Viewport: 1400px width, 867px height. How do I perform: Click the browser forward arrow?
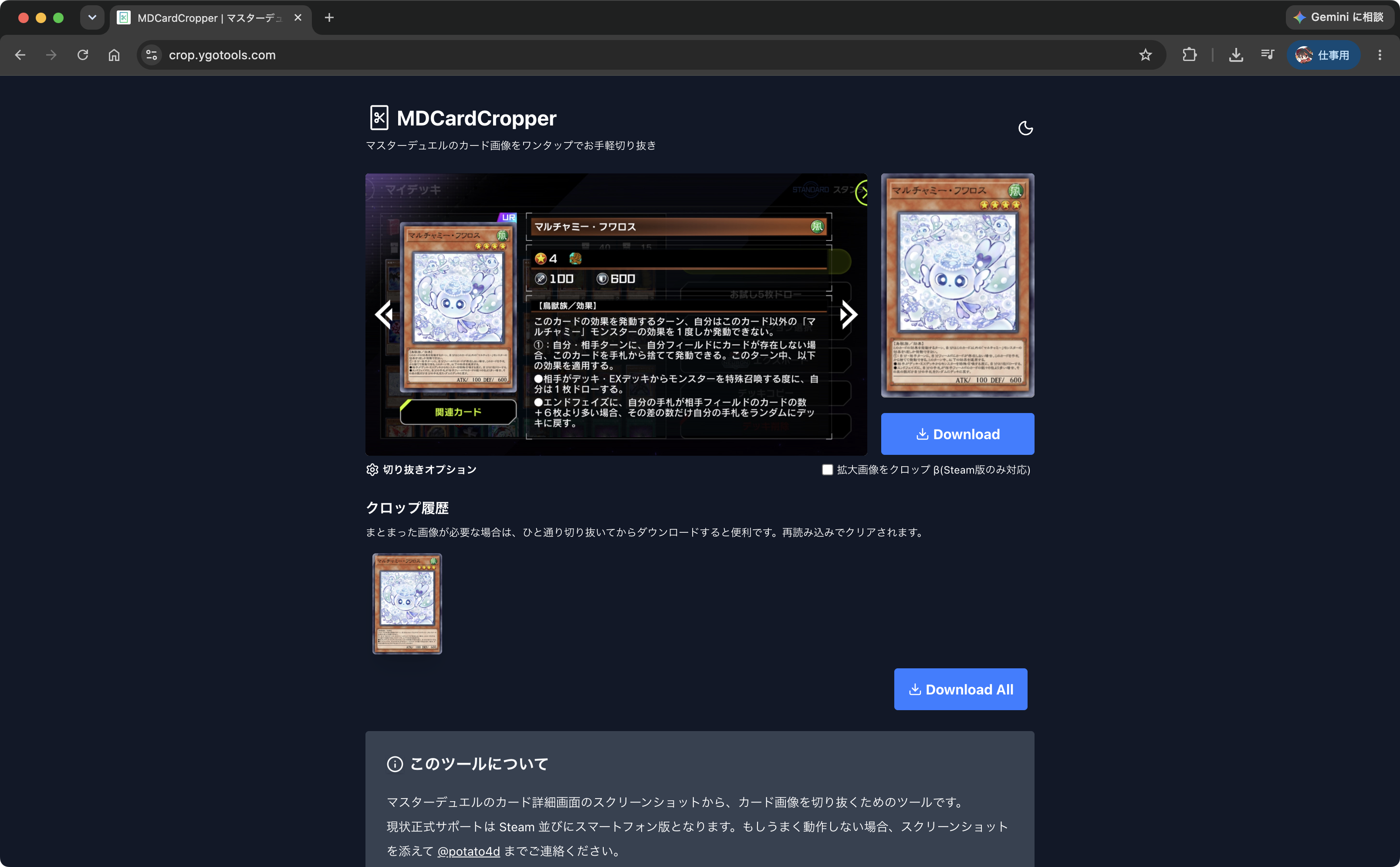(51, 55)
